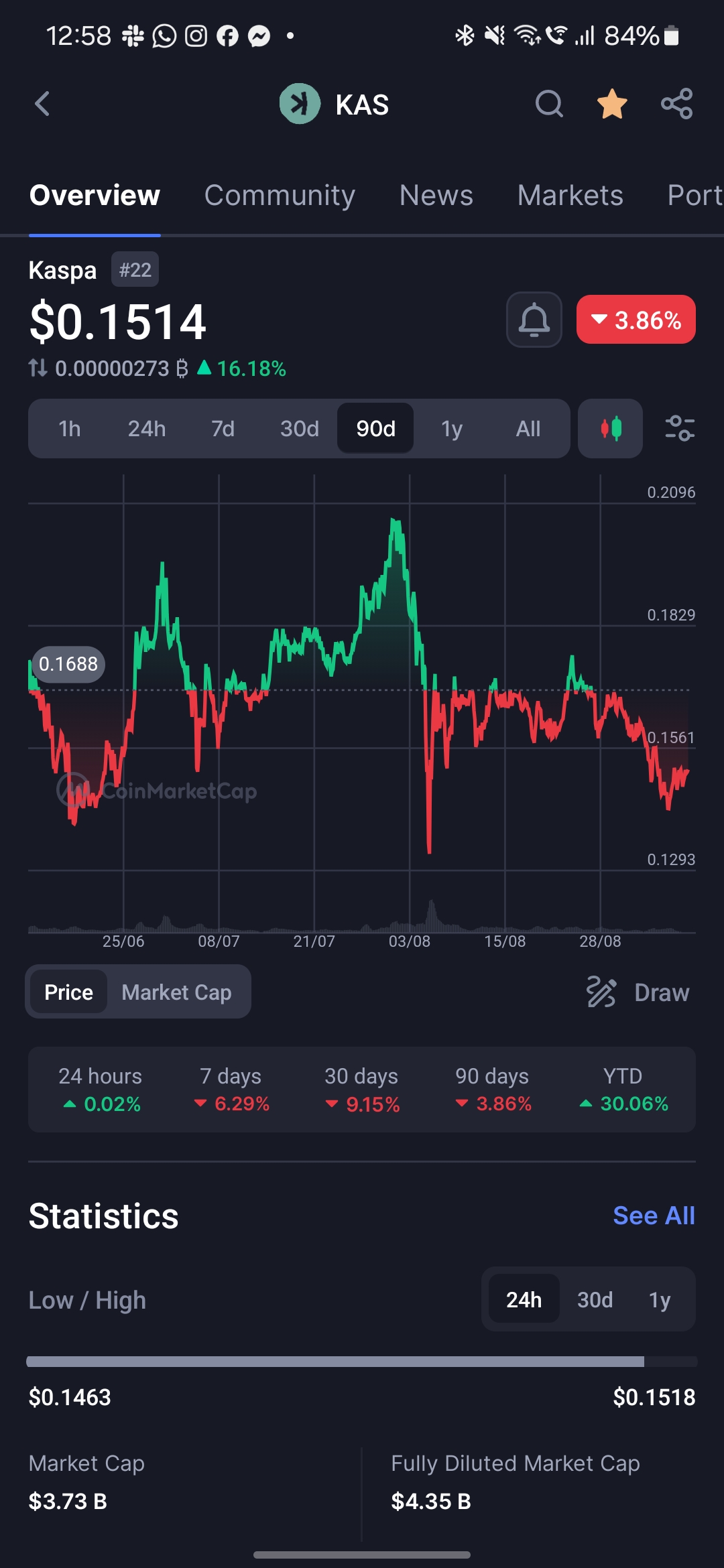
Task: Select the 7d chart range
Action: click(x=223, y=429)
